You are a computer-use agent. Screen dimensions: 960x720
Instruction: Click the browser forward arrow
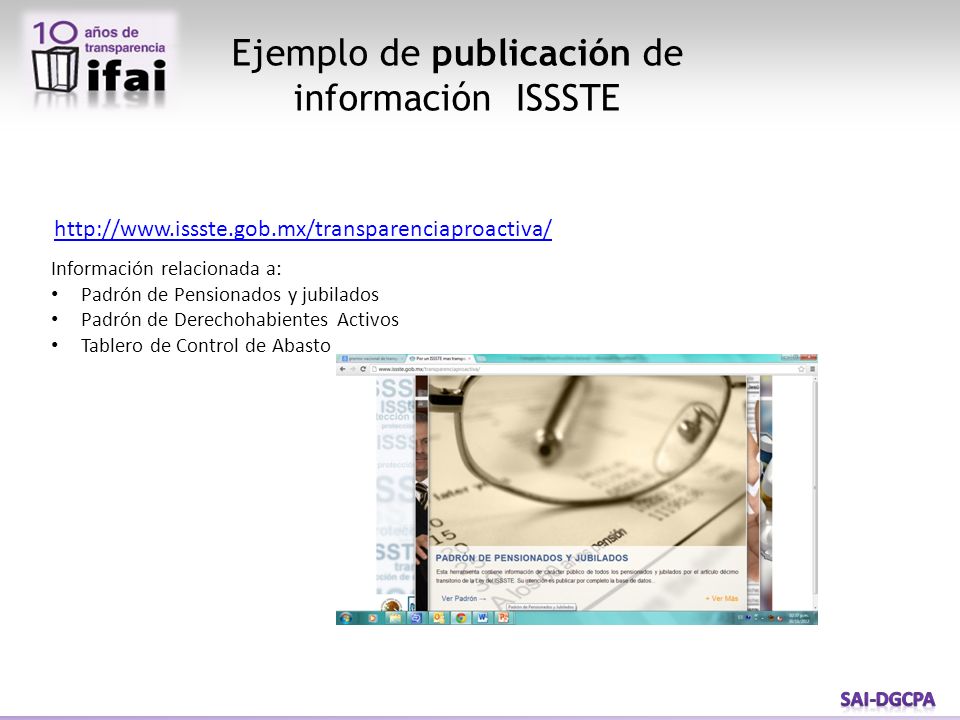pyautogui.click(x=353, y=369)
